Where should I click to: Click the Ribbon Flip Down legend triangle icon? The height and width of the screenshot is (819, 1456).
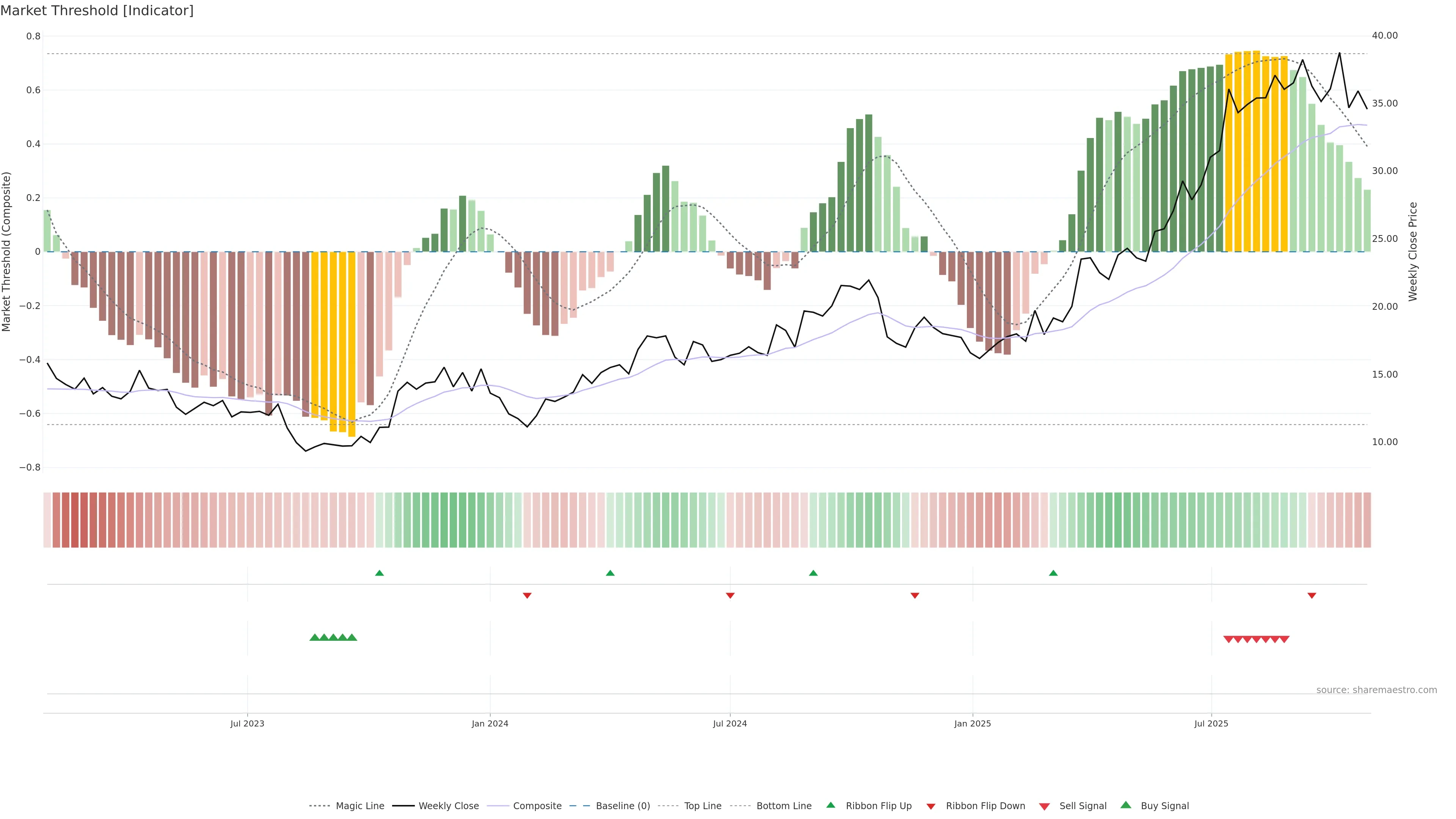click(x=931, y=806)
